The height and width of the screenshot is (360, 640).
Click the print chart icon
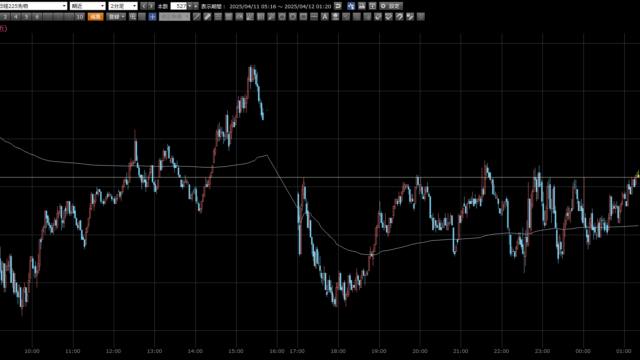pyautogui.click(x=362, y=6)
